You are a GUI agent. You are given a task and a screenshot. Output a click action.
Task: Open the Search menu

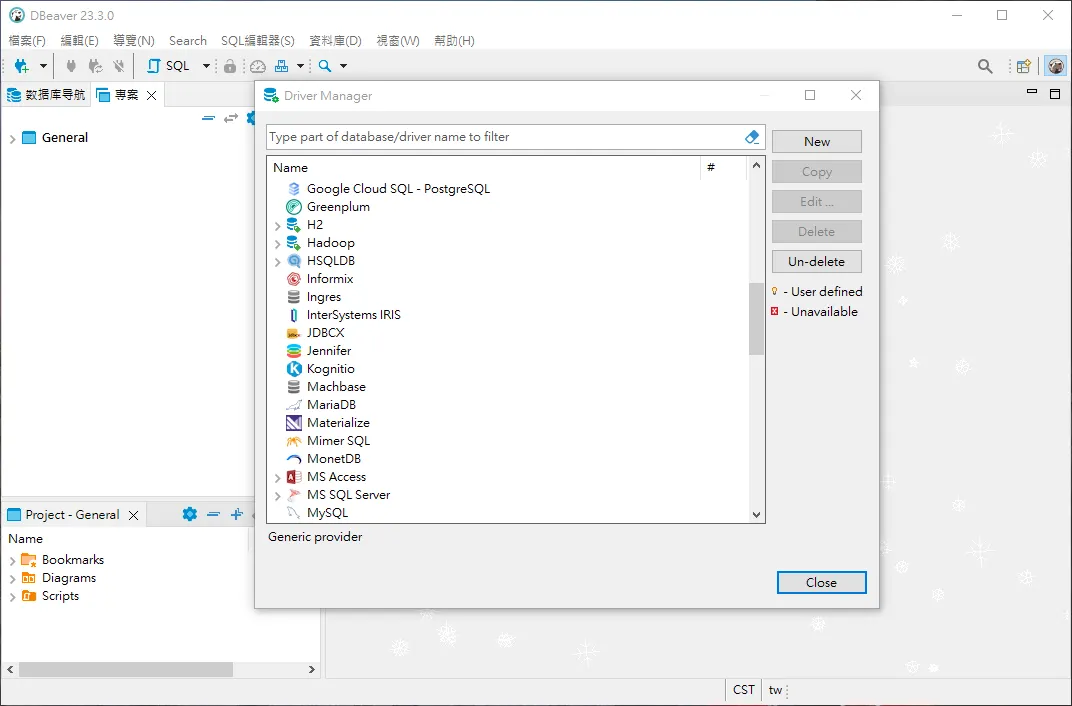(x=188, y=40)
